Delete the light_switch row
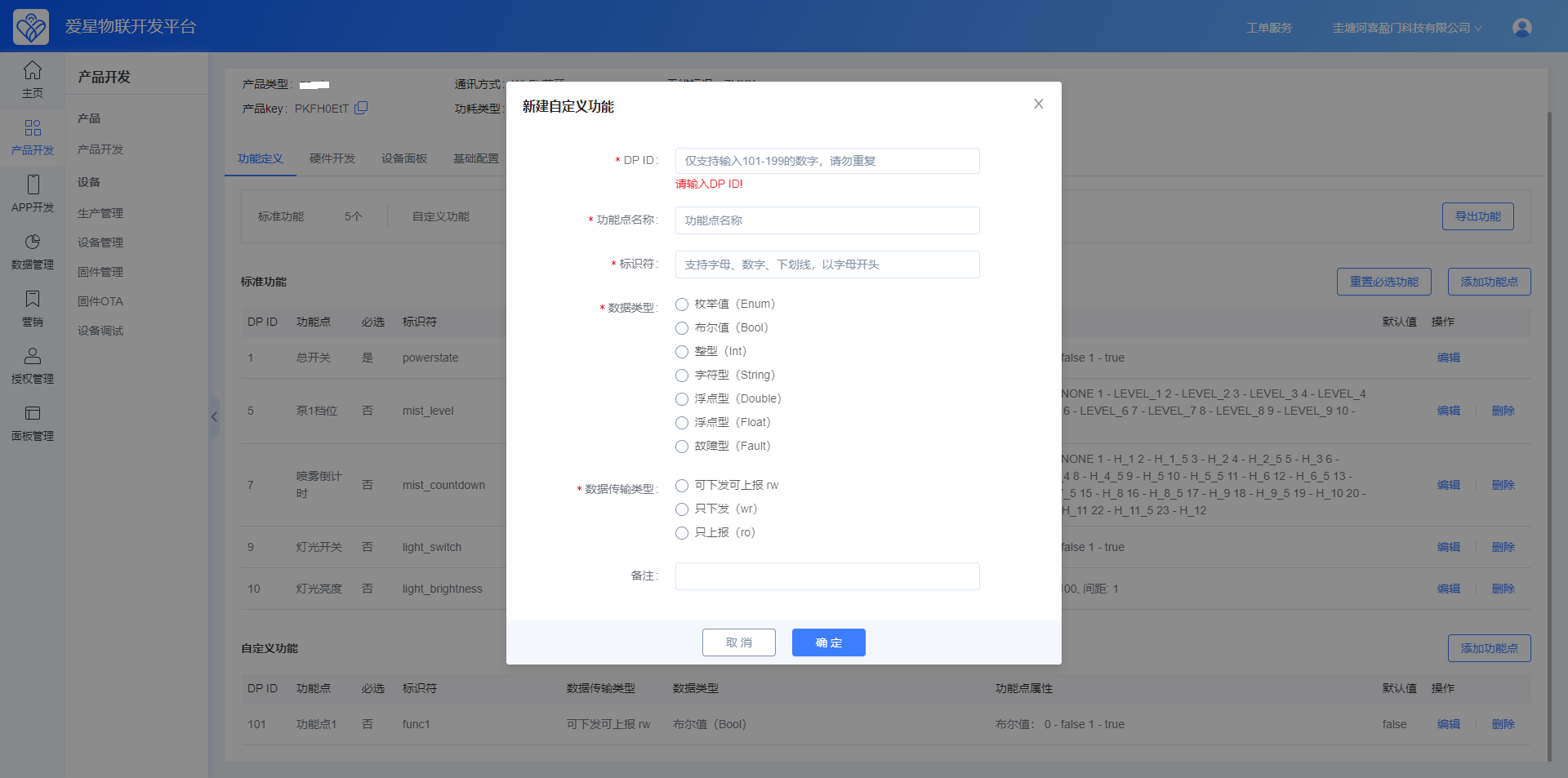Viewport: 1568px width, 778px height. click(x=1503, y=547)
